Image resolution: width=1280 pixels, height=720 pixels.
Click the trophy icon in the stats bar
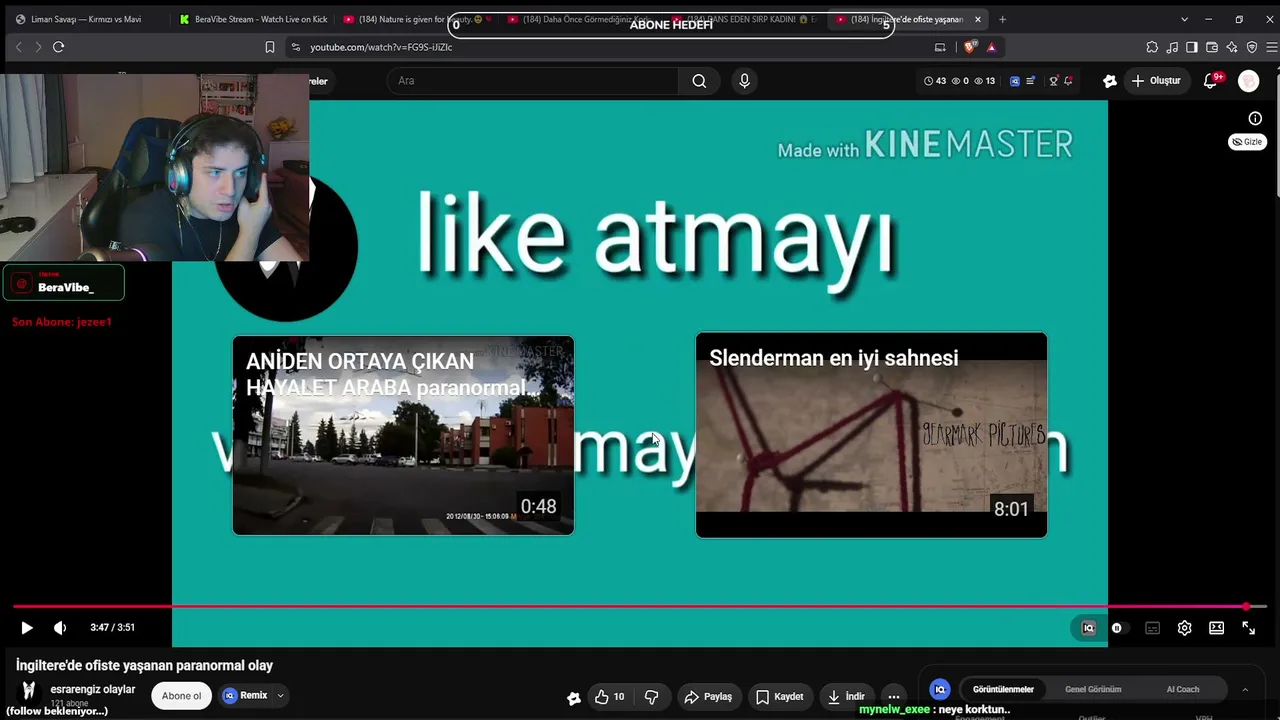click(1053, 81)
